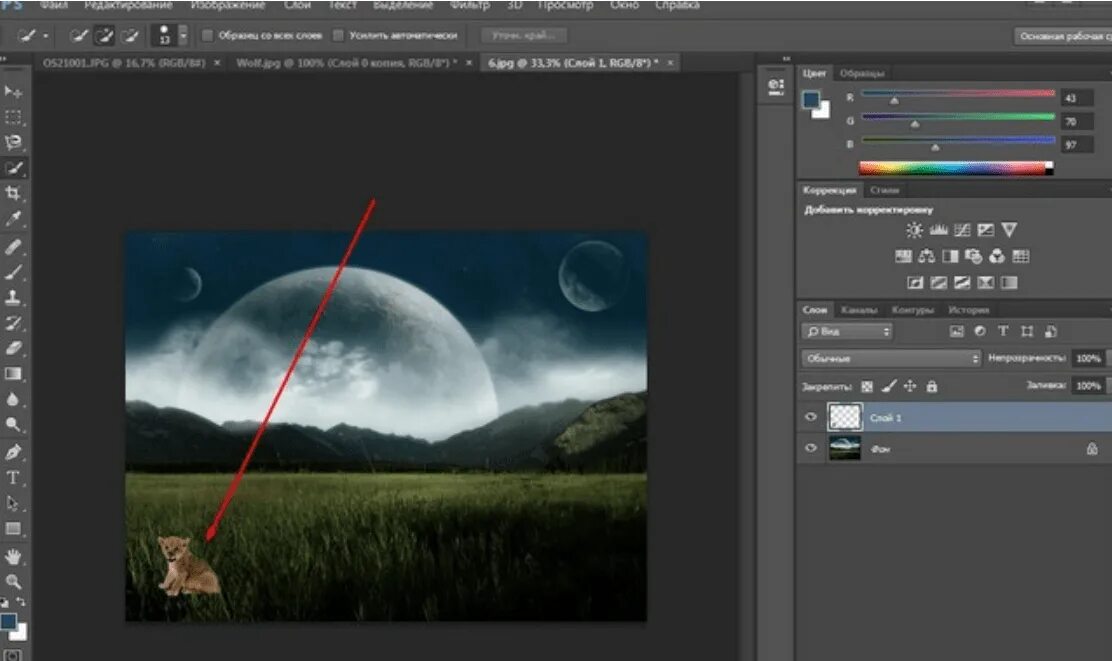1112x661 pixels.
Task: Add a Black & White adjustment
Action: point(950,256)
